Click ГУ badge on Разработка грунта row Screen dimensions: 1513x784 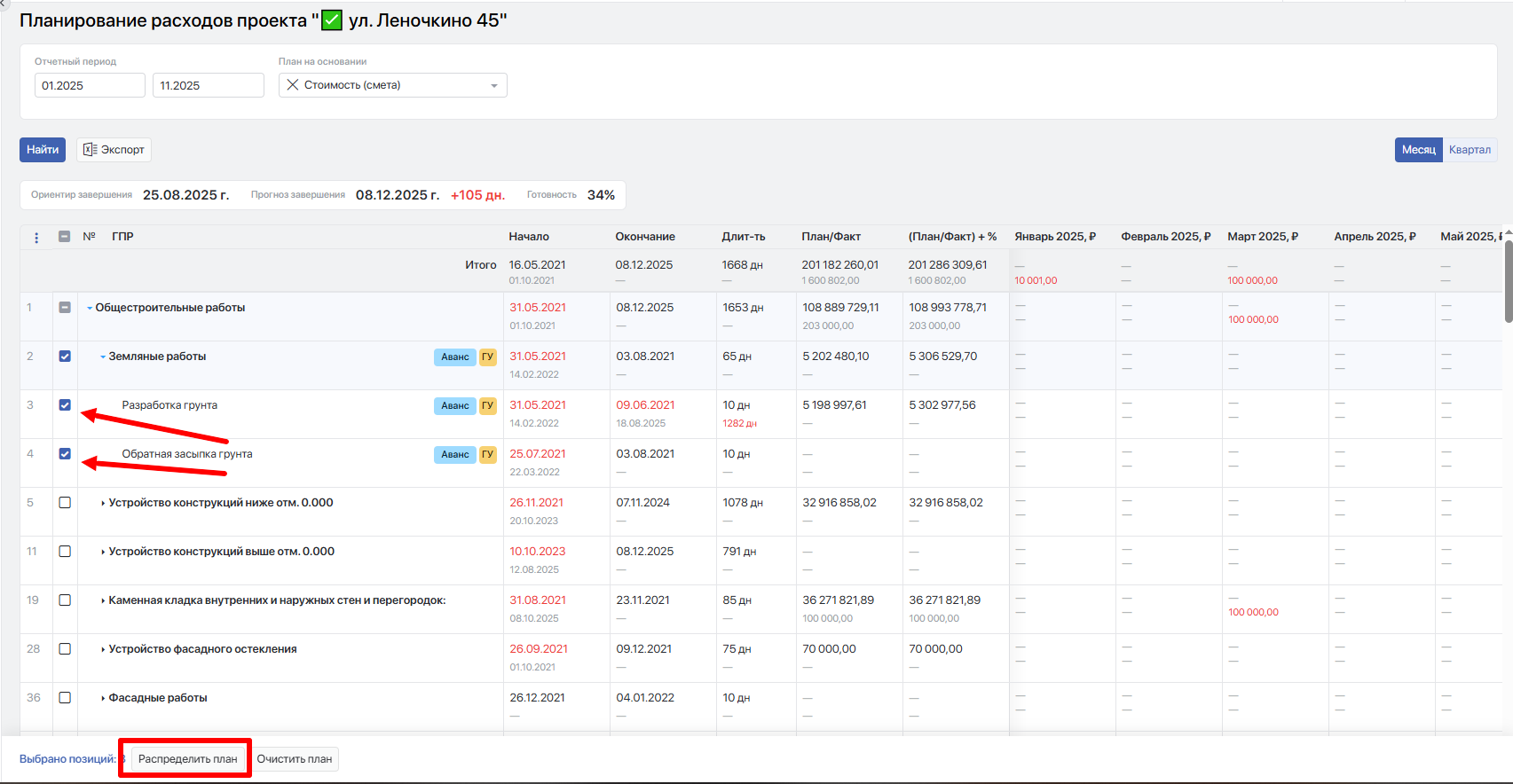(487, 406)
